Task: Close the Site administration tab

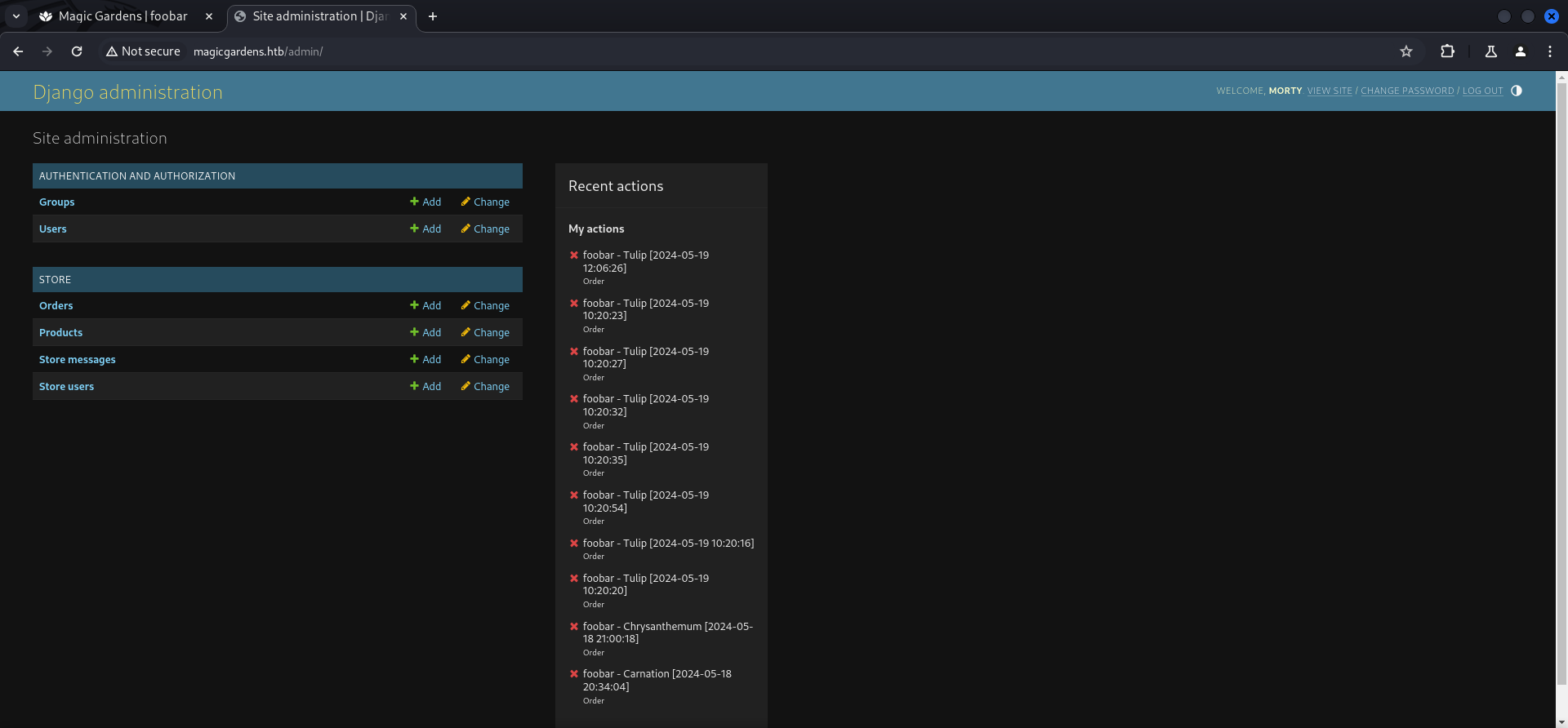Action: [x=403, y=16]
